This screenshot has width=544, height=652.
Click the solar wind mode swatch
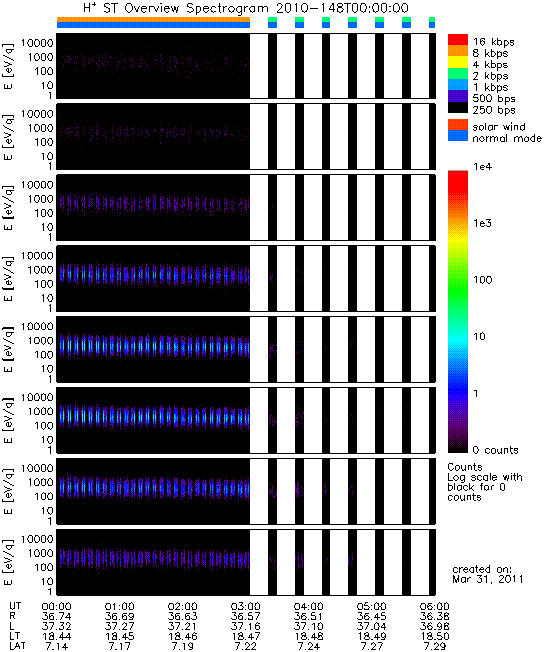(458, 125)
